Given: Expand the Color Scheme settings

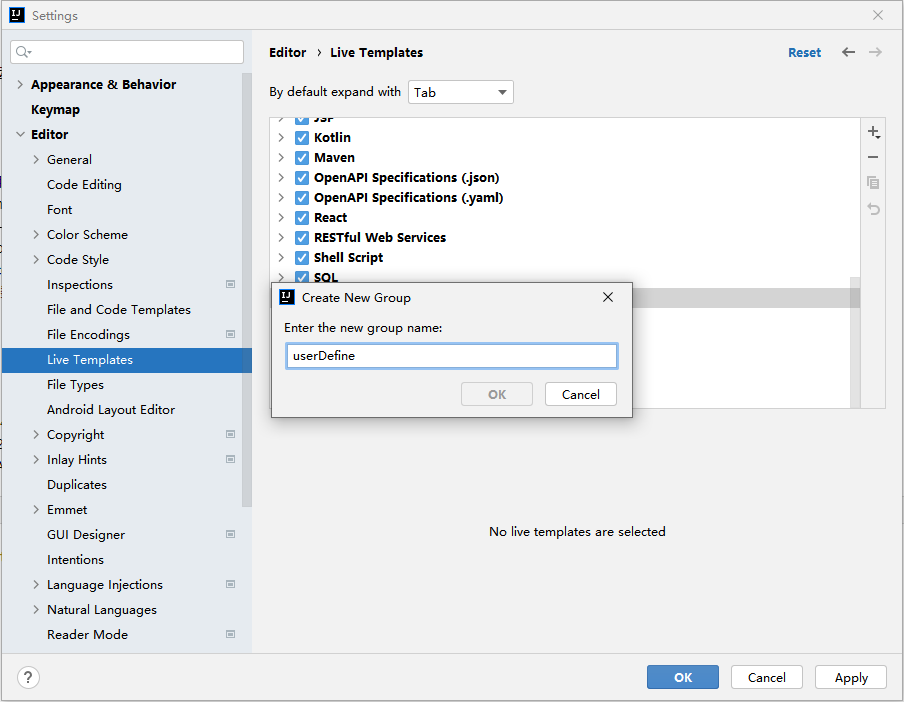Looking at the screenshot, I should pos(36,235).
